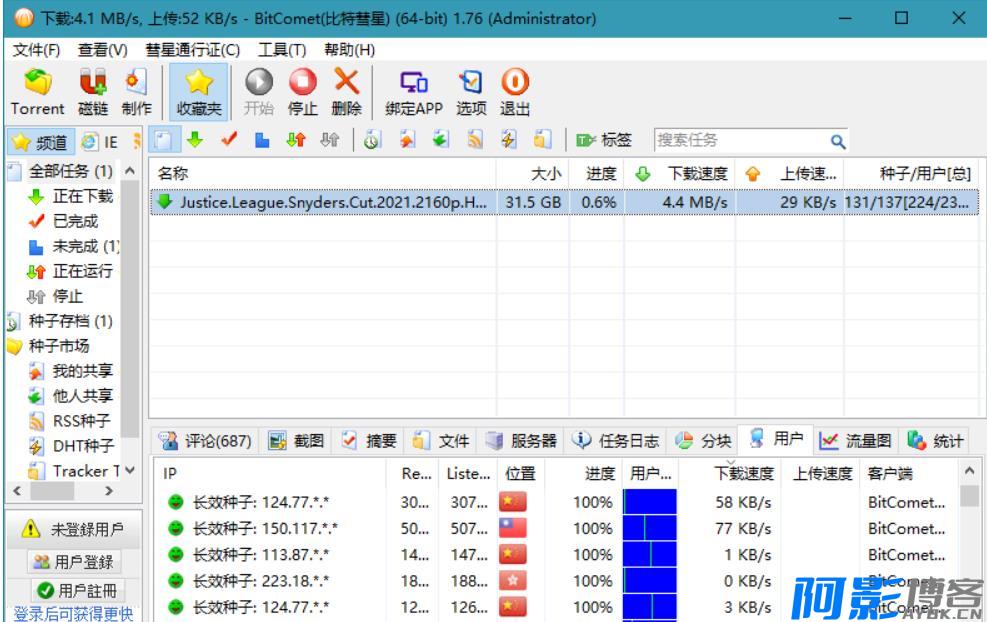Open the 分块 pieces tab
The image size is (987, 622).
(x=703, y=440)
